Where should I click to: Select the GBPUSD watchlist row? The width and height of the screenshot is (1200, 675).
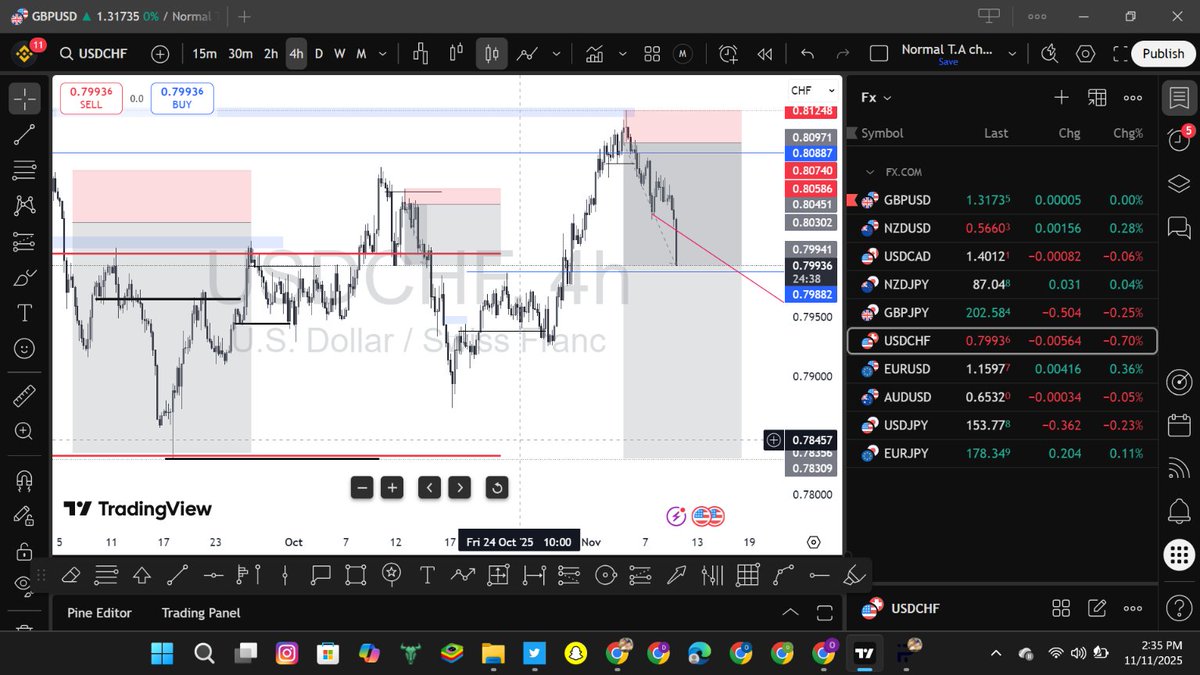[1001, 200]
